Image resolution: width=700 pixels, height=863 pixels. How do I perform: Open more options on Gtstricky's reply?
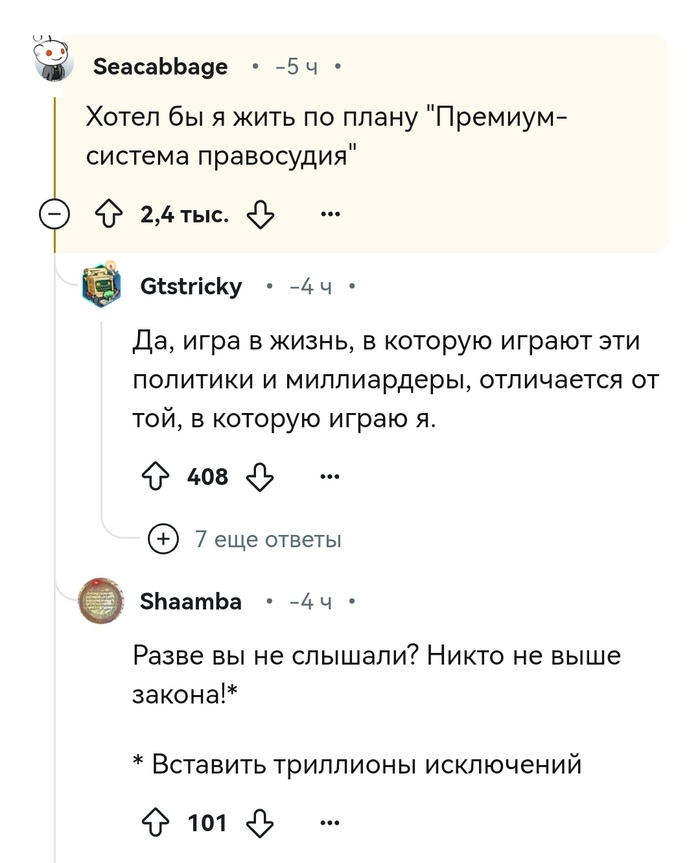tap(329, 477)
